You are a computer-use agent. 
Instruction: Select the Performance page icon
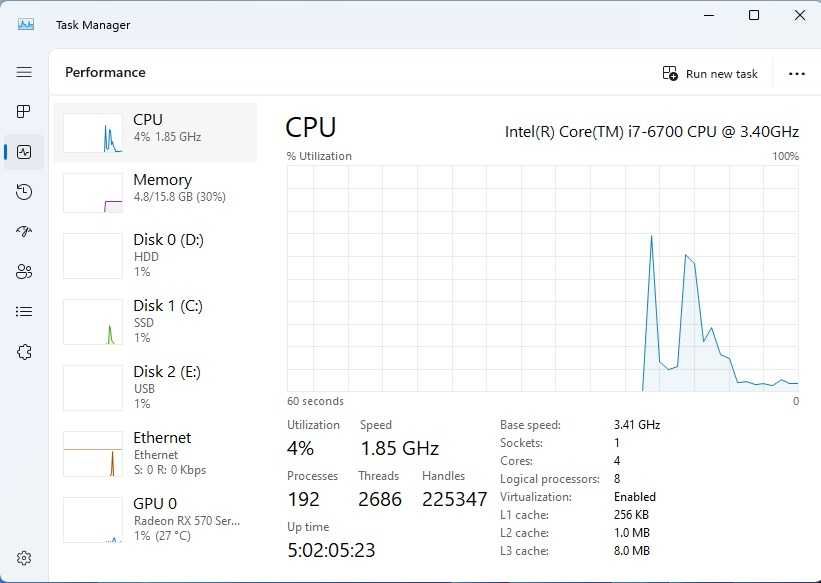click(25, 152)
